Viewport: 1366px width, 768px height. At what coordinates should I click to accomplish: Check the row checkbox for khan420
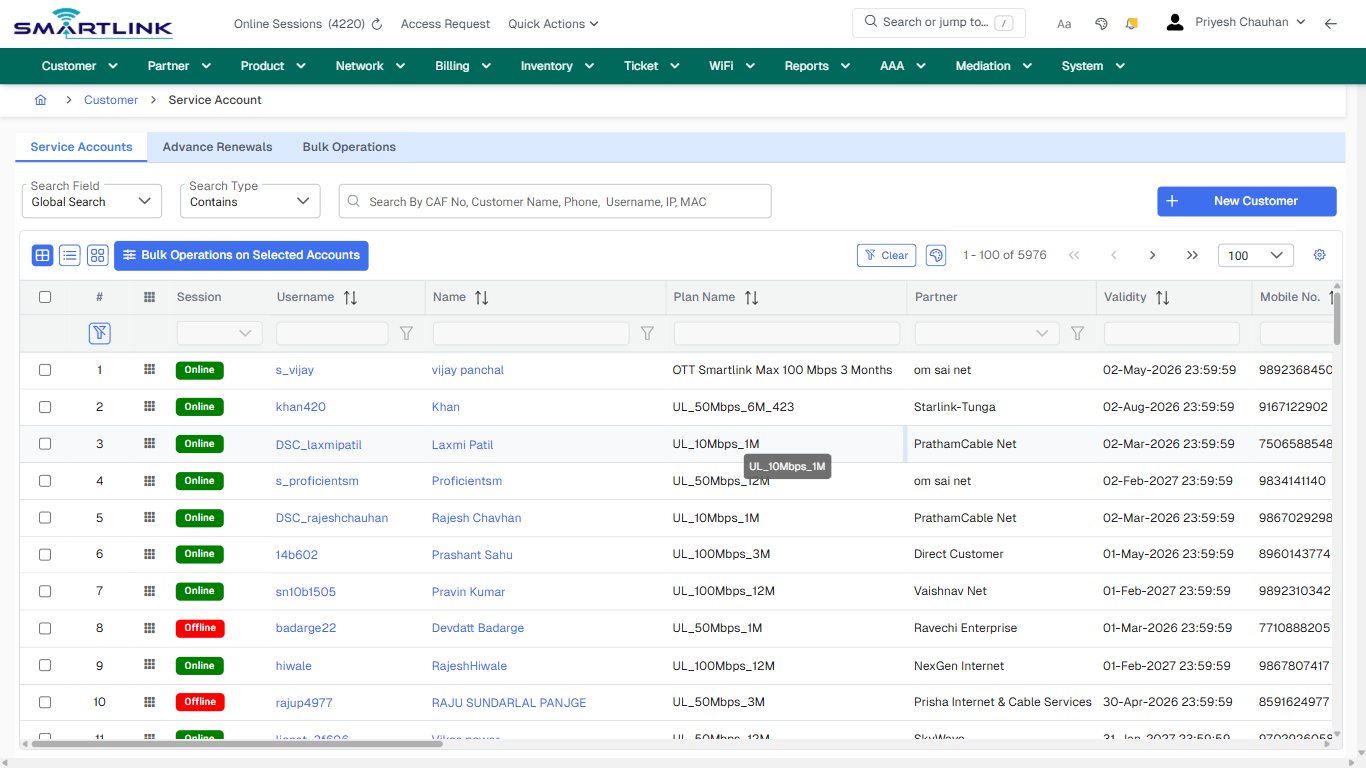pyautogui.click(x=44, y=406)
